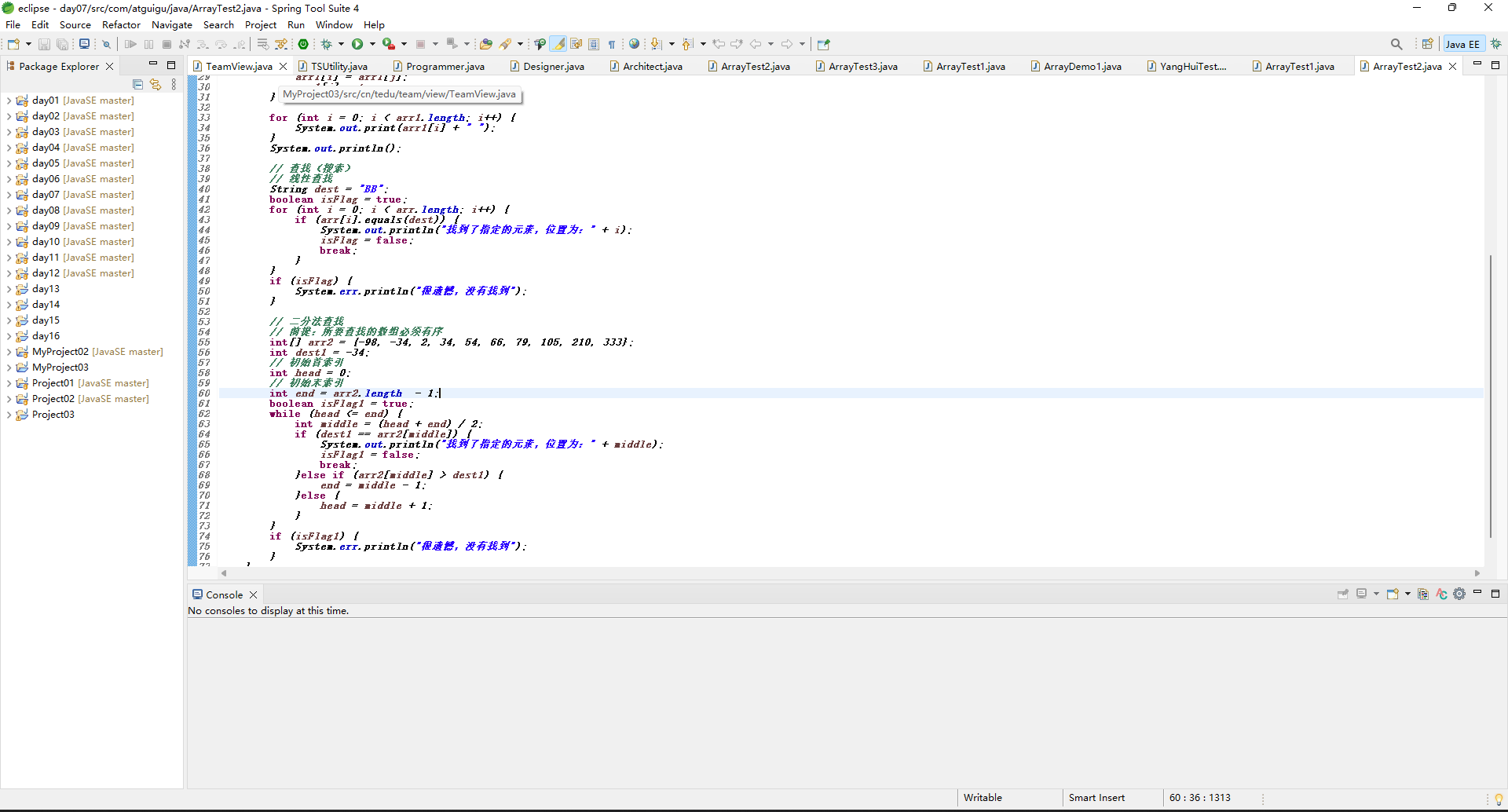Launch the Debug tool from the toolbar
The width and height of the screenshot is (1508, 812).
326,44
